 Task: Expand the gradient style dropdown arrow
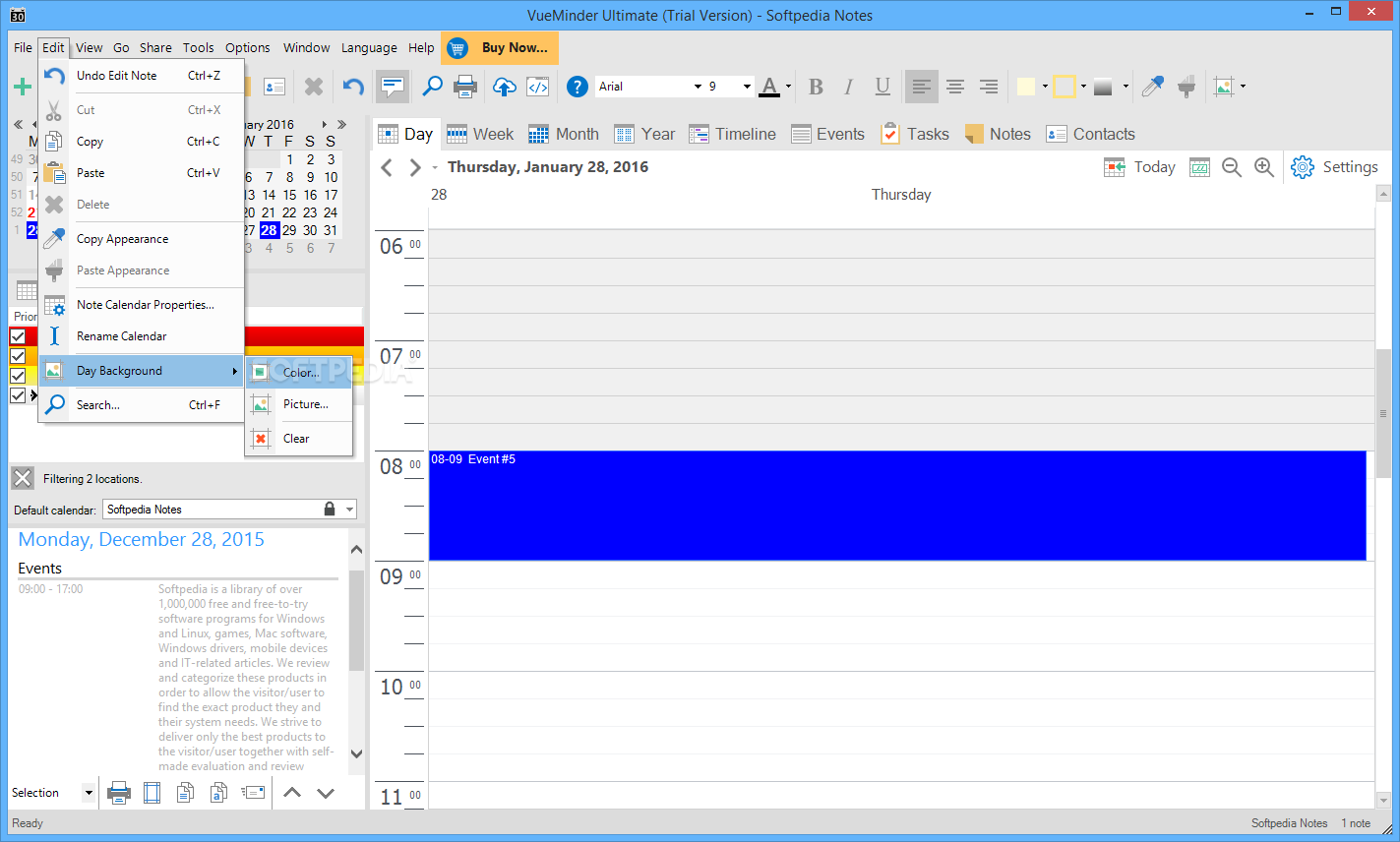coord(1126,87)
